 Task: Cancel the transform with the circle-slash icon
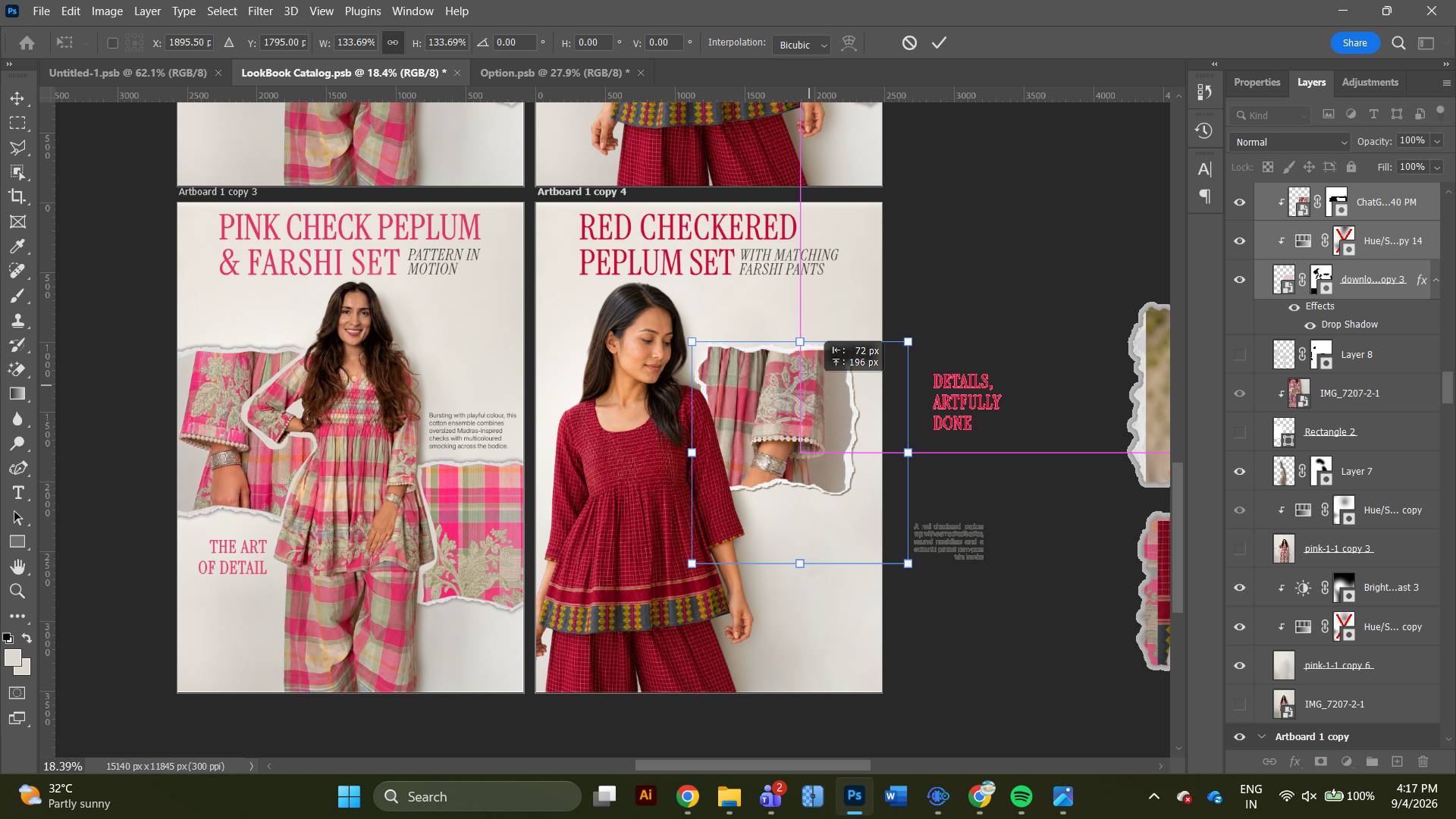click(909, 43)
